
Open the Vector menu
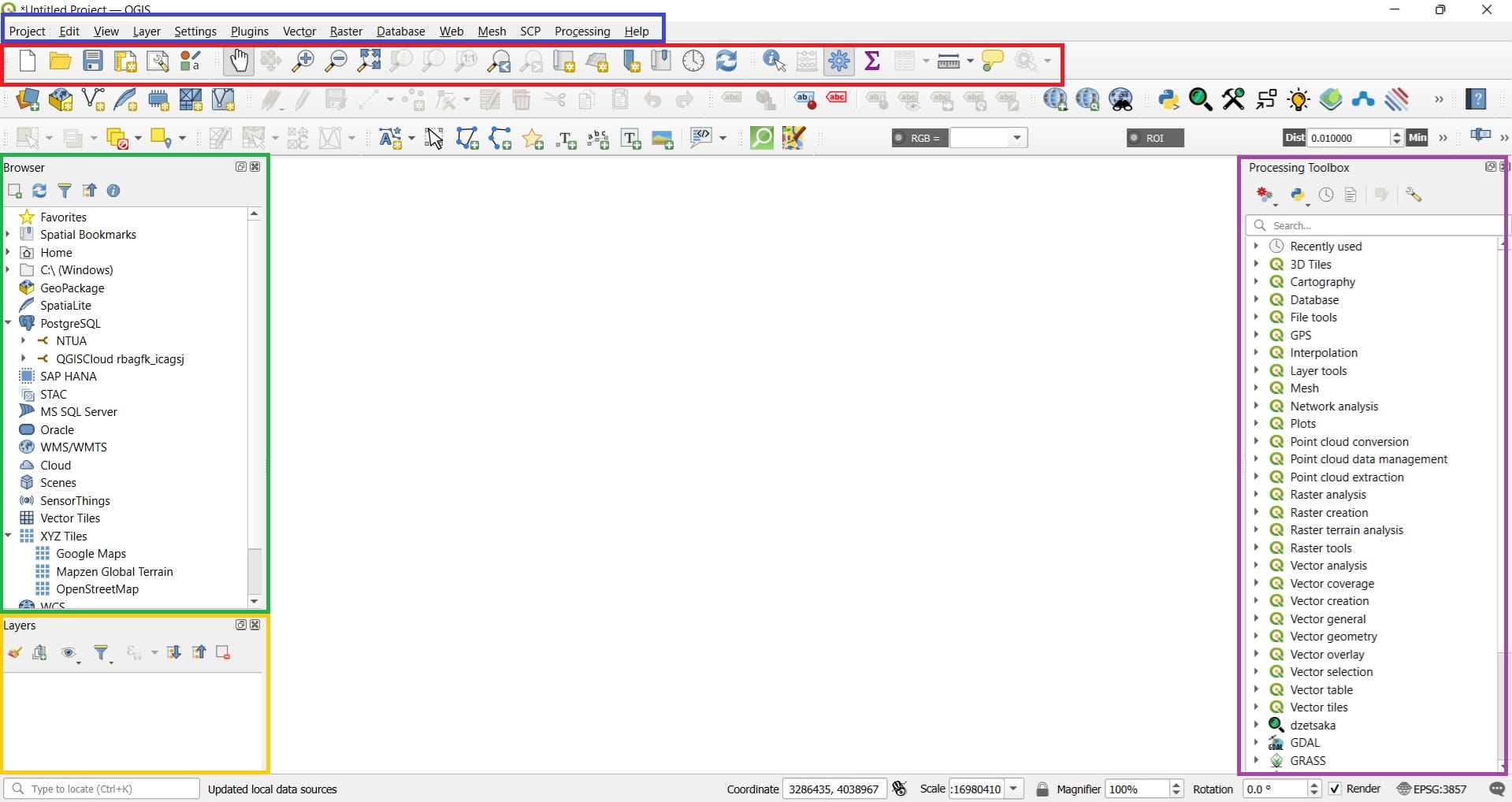tap(299, 32)
